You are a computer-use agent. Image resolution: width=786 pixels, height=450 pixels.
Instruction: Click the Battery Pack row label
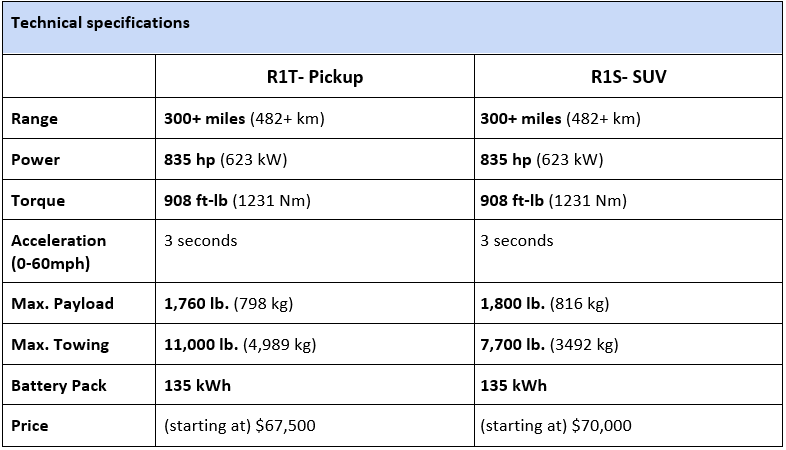pyautogui.click(x=59, y=385)
